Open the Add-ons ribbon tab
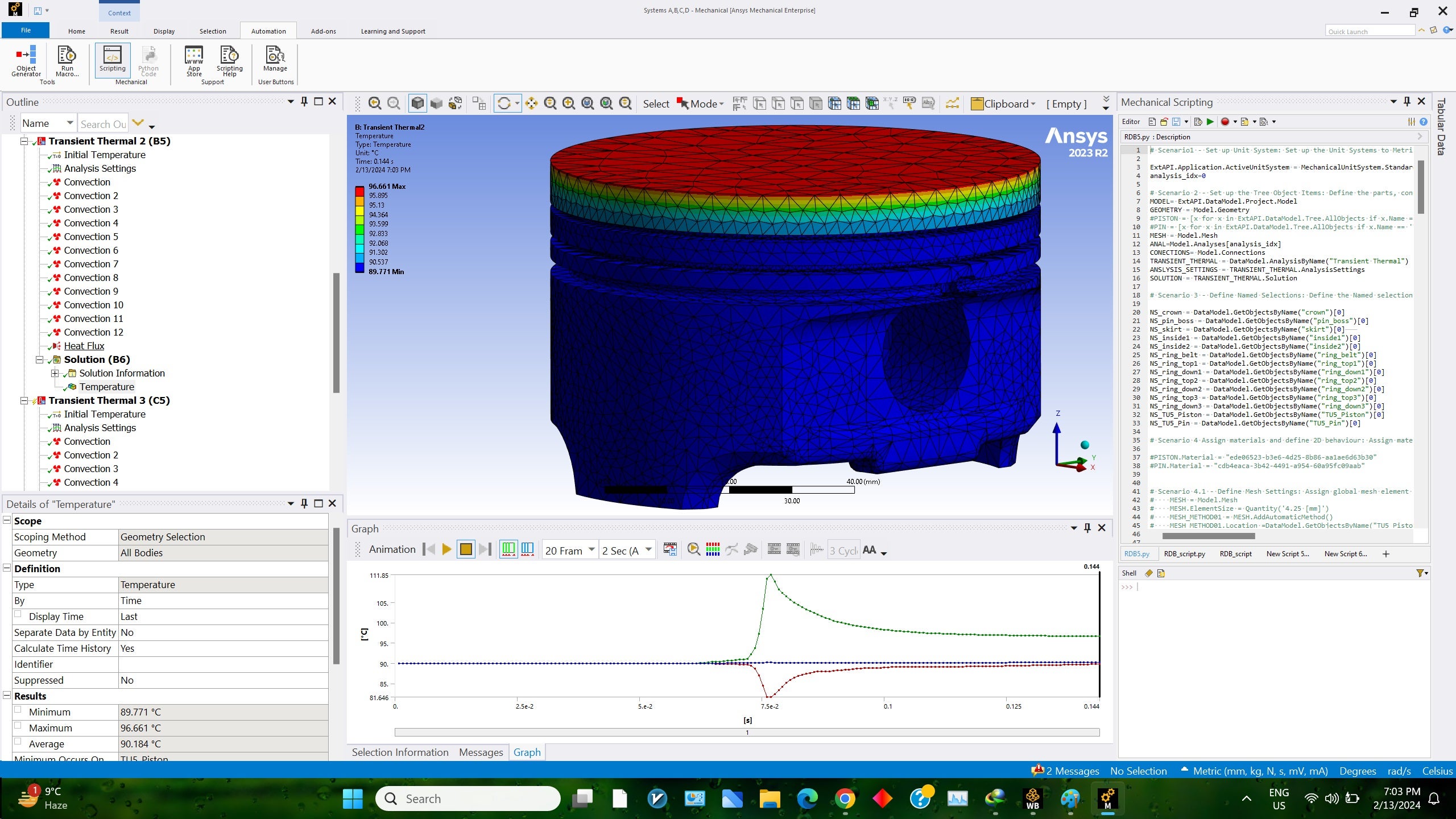 pos(324,31)
